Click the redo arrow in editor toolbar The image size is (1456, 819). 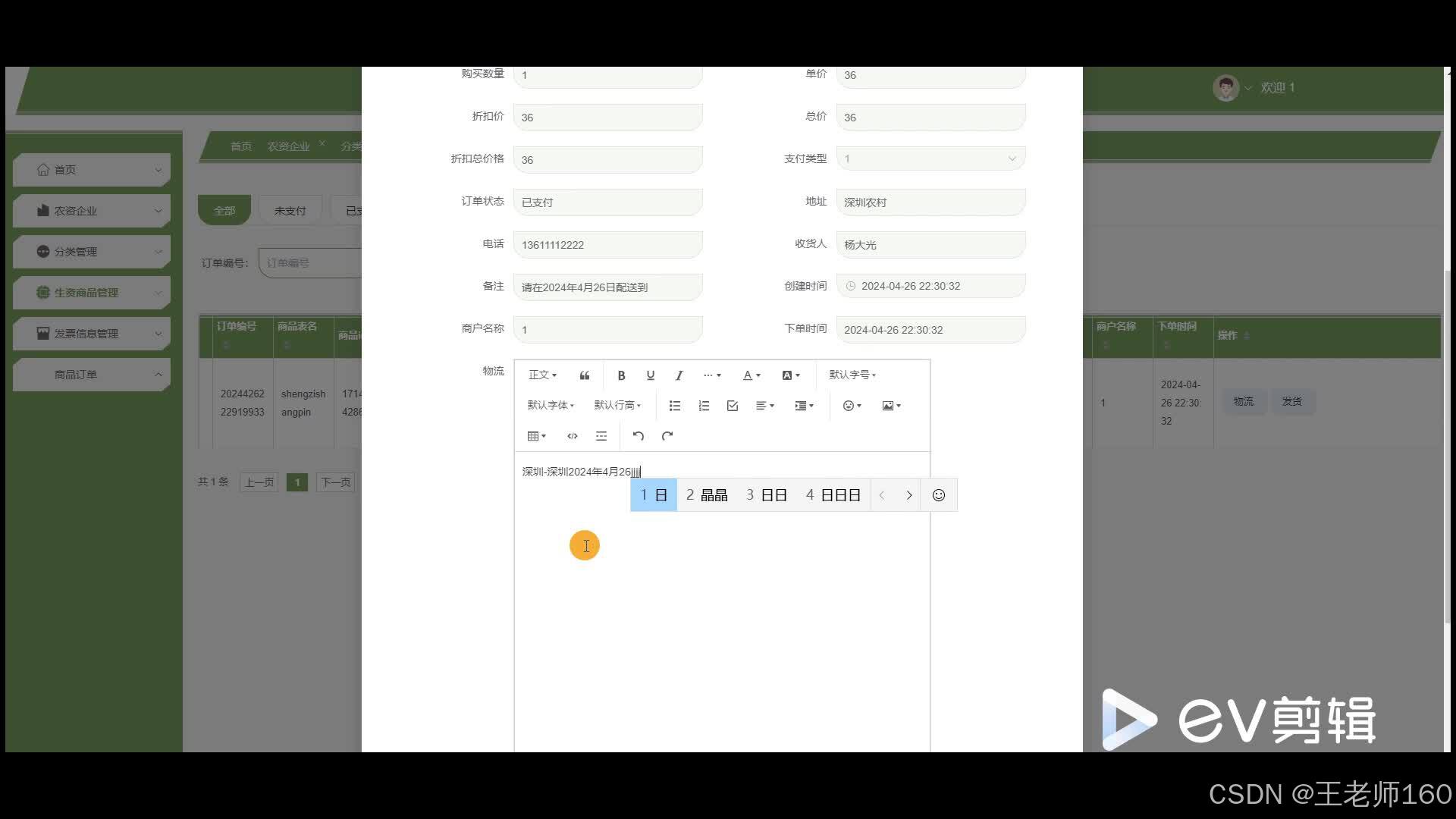[x=667, y=436]
